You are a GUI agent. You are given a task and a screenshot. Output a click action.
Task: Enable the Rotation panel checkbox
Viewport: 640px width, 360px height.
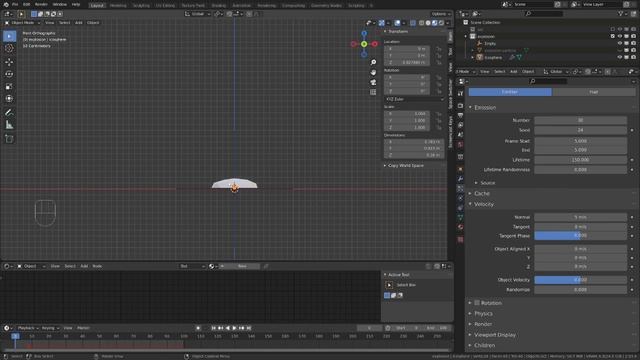pos(477,303)
